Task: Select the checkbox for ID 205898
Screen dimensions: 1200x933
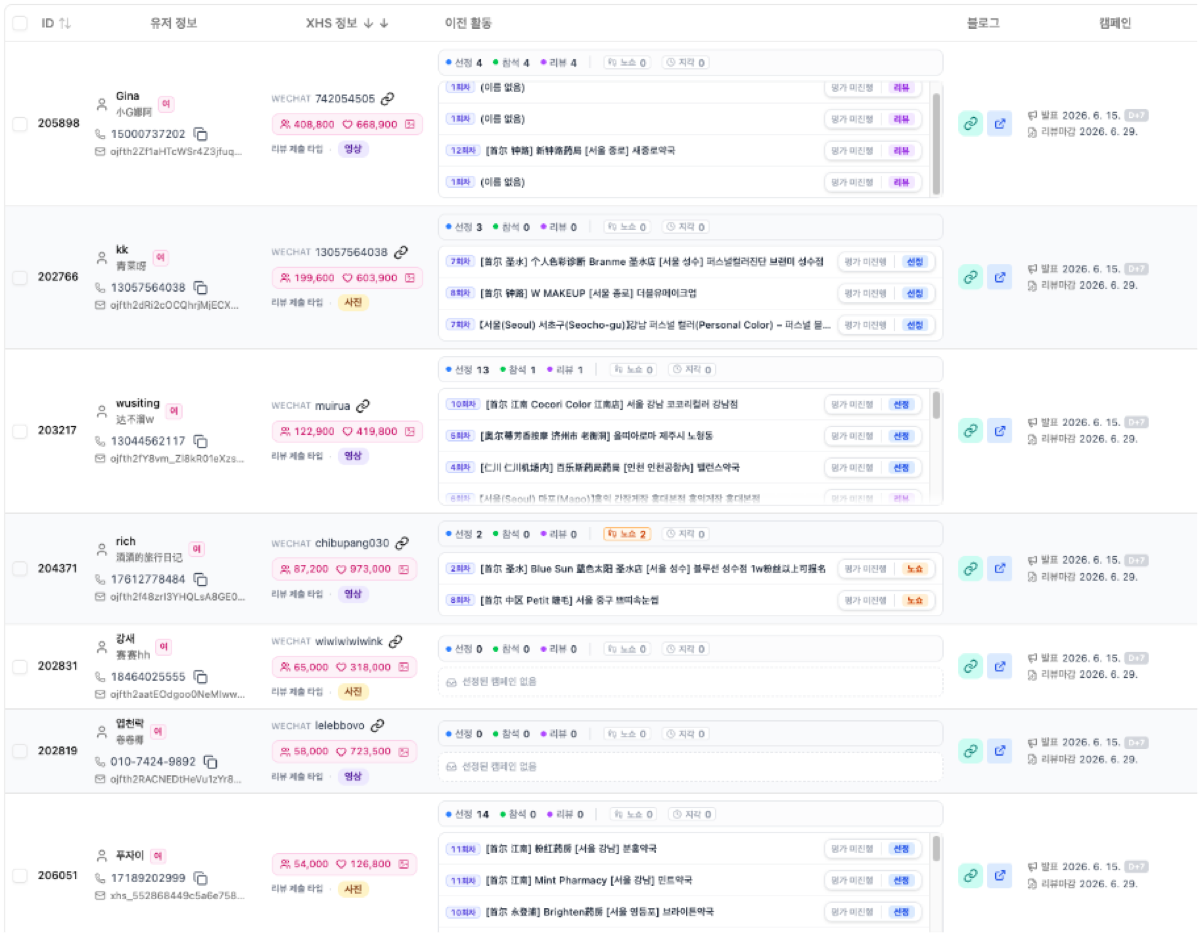Action: [x=20, y=124]
